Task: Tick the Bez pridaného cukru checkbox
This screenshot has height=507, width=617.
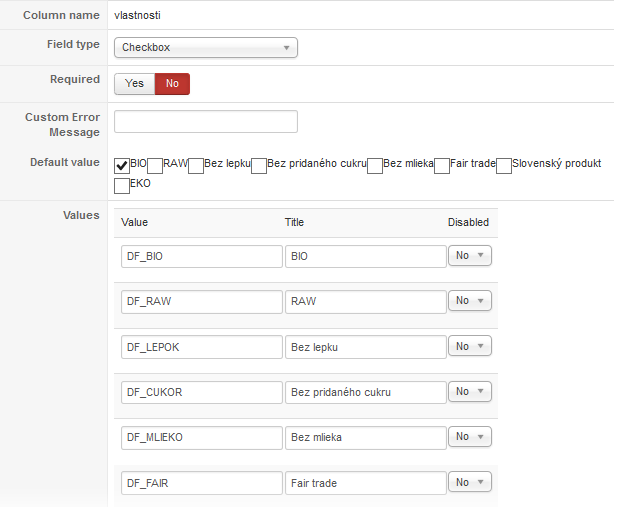Action: [259, 165]
